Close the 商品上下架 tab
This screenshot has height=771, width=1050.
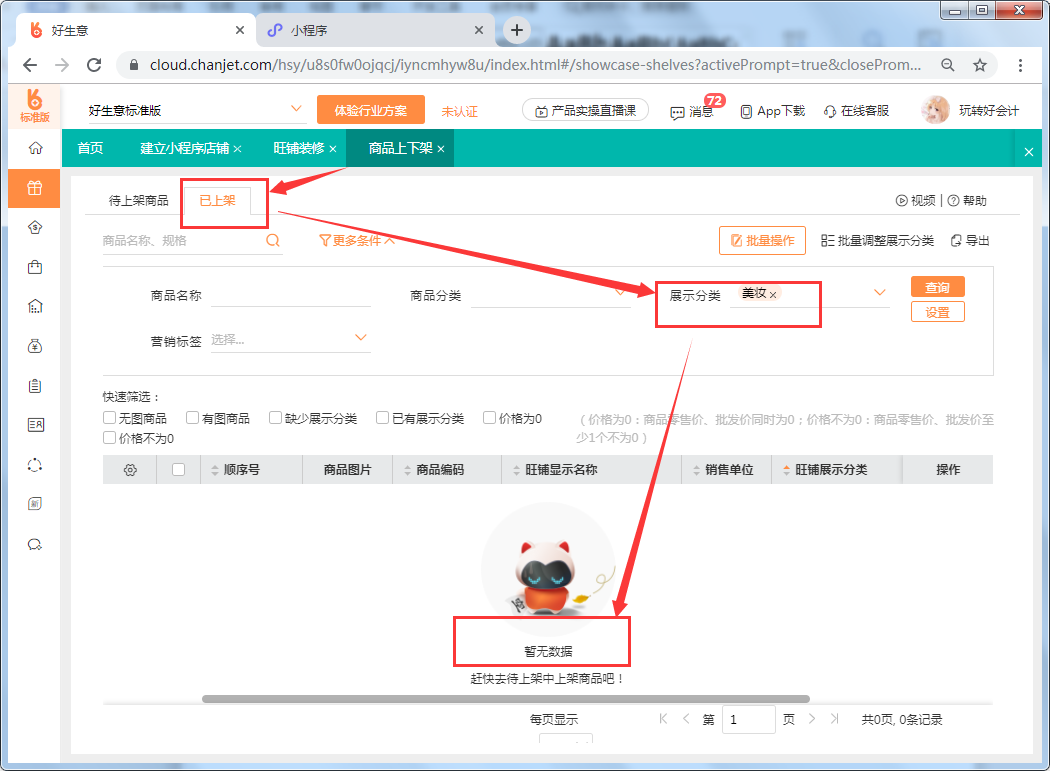tap(441, 149)
